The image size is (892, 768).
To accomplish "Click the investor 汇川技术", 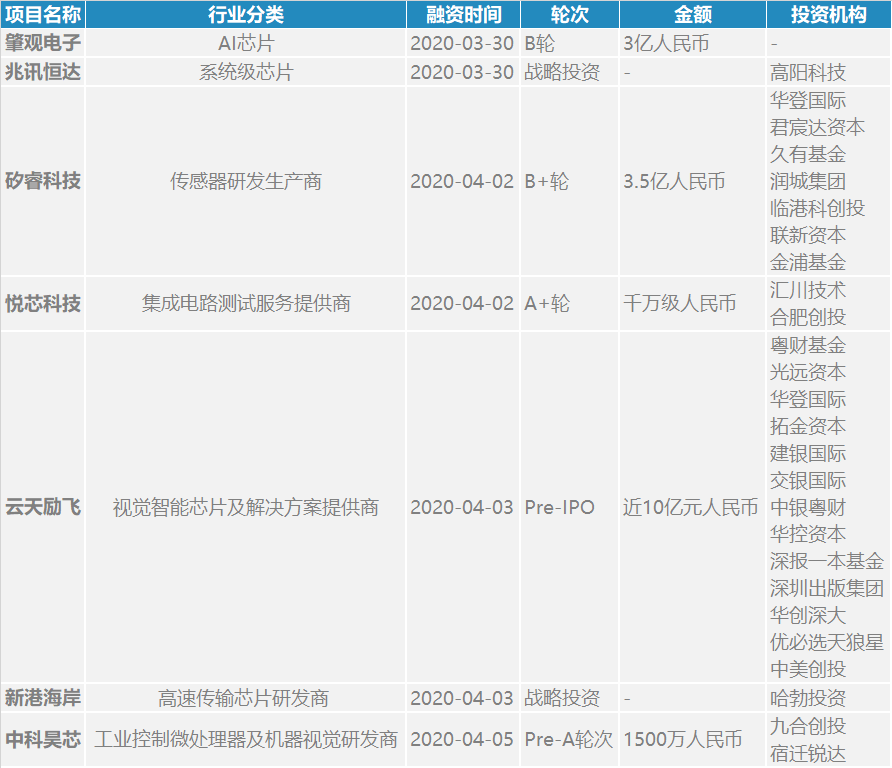I will click(808, 290).
